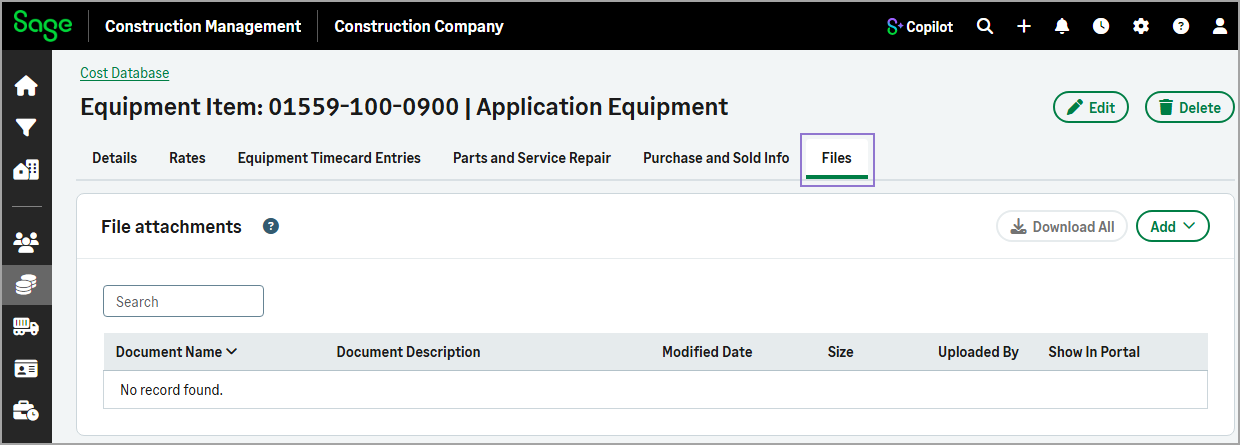Open the user profile icon
Image resolution: width=1240 pixels, height=445 pixels.
click(x=1219, y=27)
